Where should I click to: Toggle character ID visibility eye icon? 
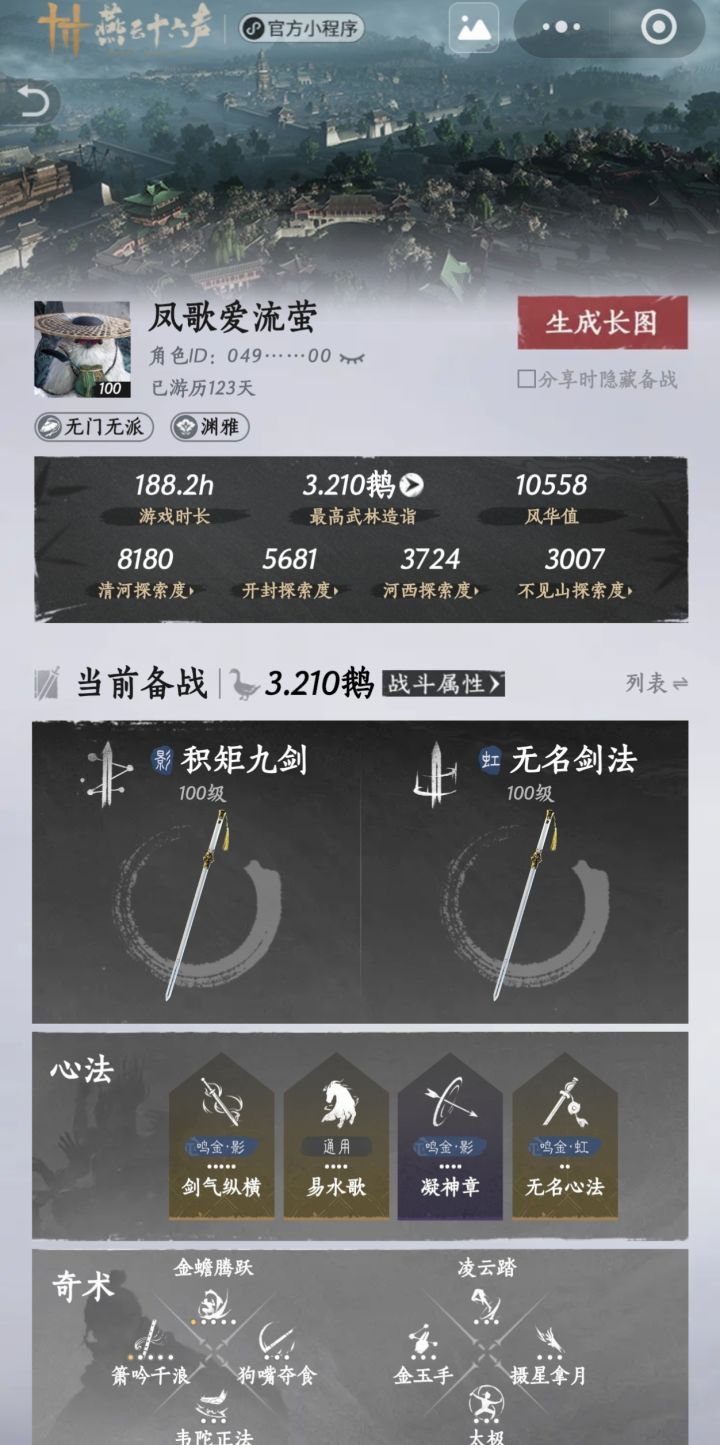point(352,357)
